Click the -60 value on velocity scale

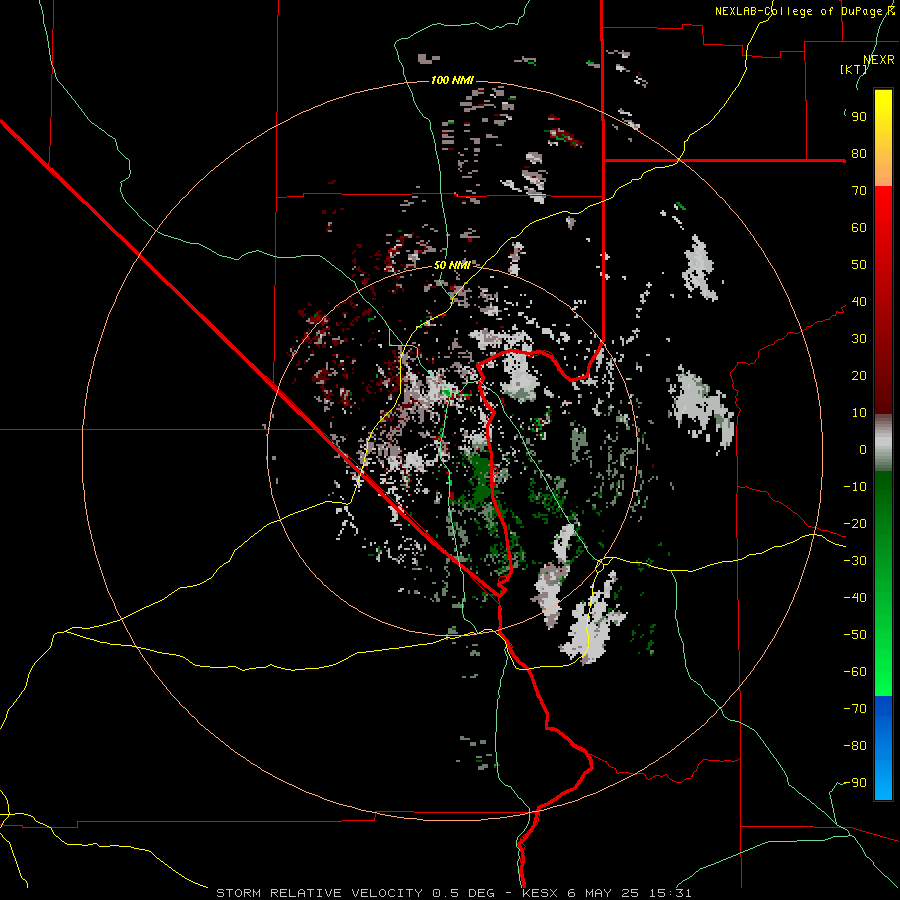click(855, 672)
